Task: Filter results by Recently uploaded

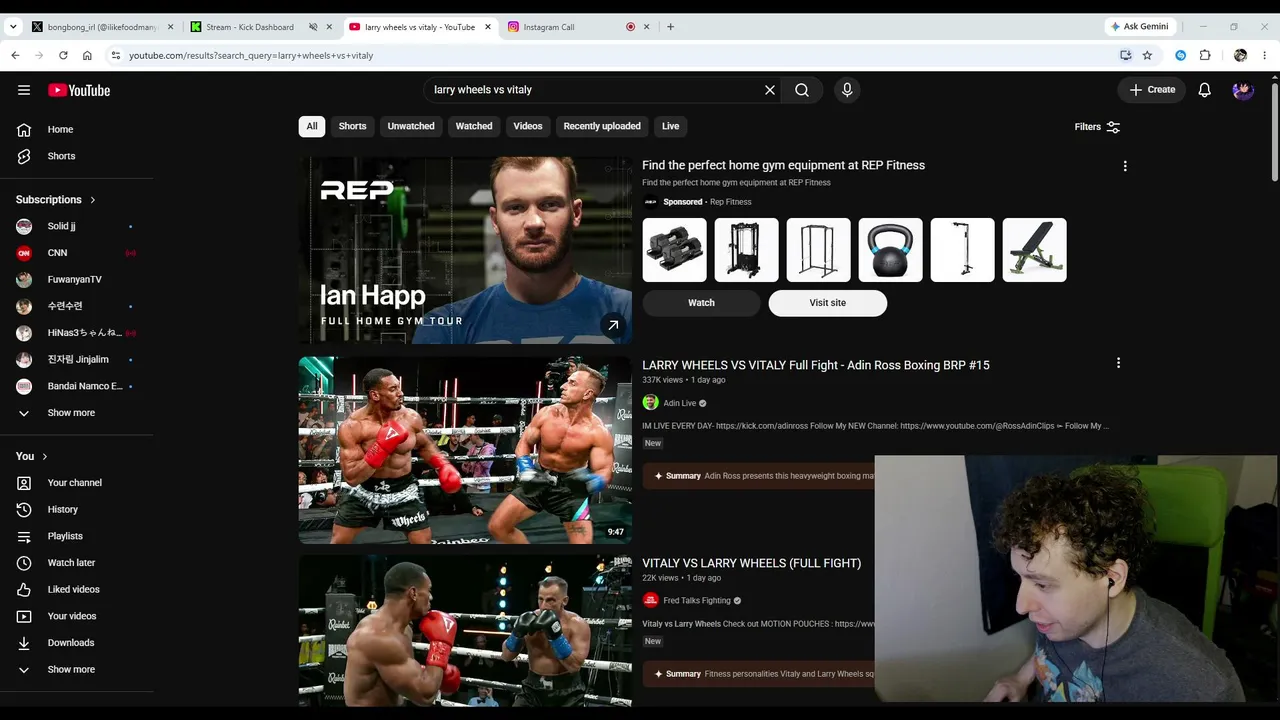Action: click(x=602, y=126)
